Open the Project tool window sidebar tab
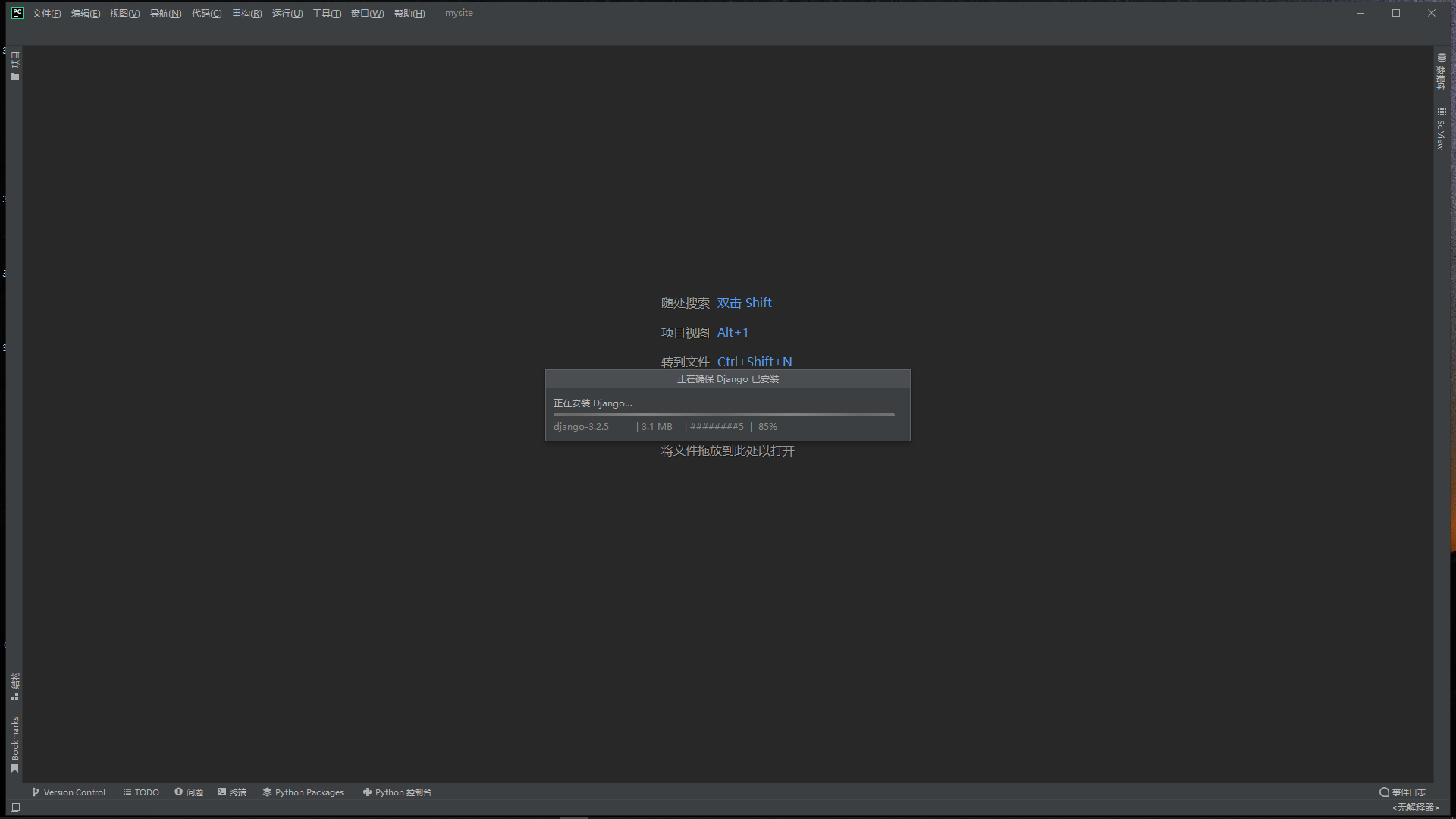Image resolution: width=1456 pixels, height=819 pixels. click(x=14, y=65)
